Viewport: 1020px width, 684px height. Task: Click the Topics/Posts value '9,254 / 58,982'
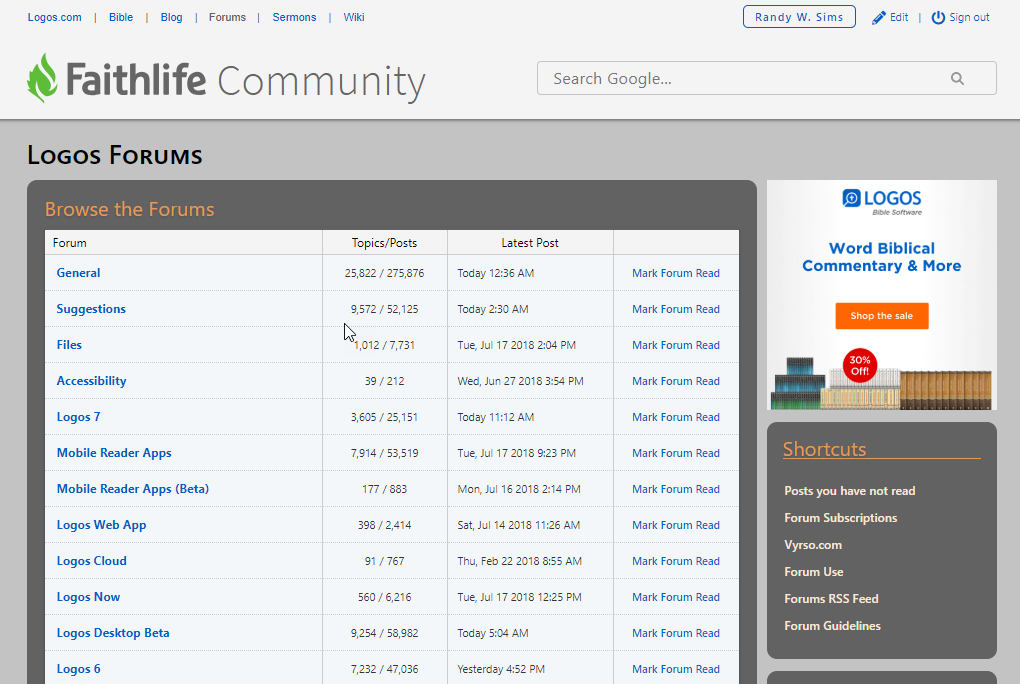click(384, 633)
